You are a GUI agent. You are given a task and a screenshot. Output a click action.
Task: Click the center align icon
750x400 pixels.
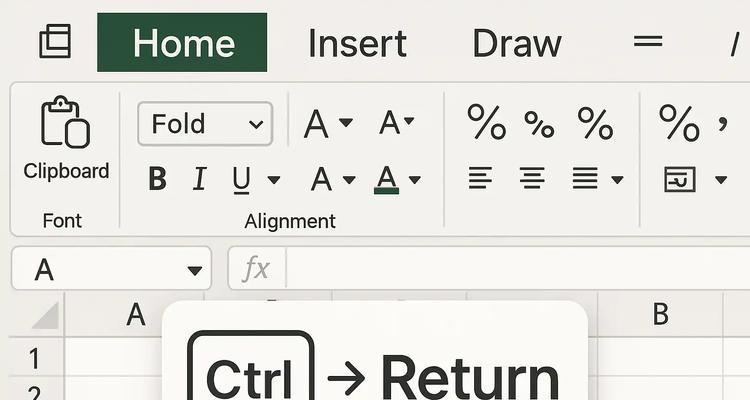pos(532,178)
